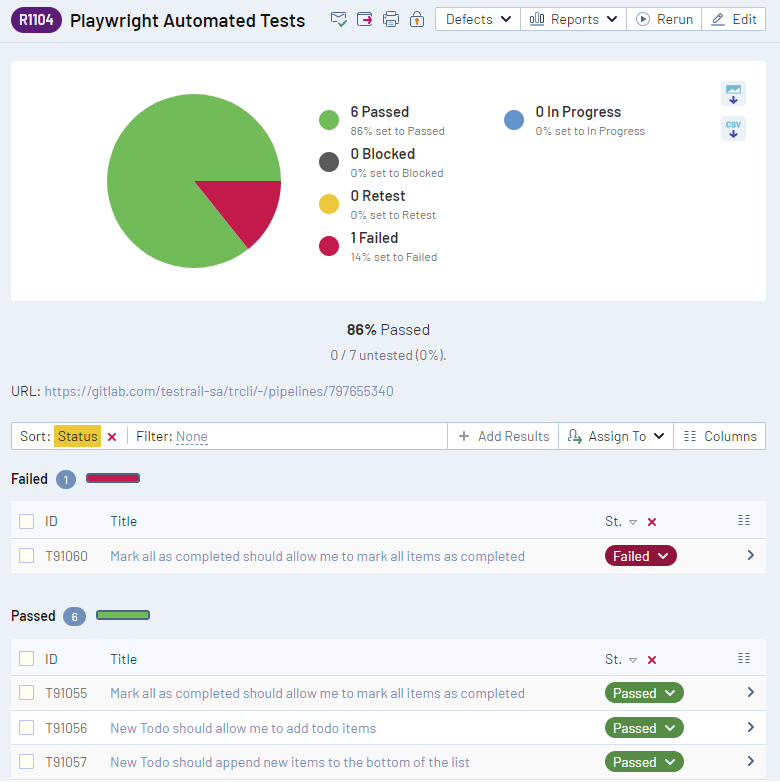The height and width of the screenshot is (783, 780).
Task: Expand details arrow for test T91057
Action: coord(751,762)
